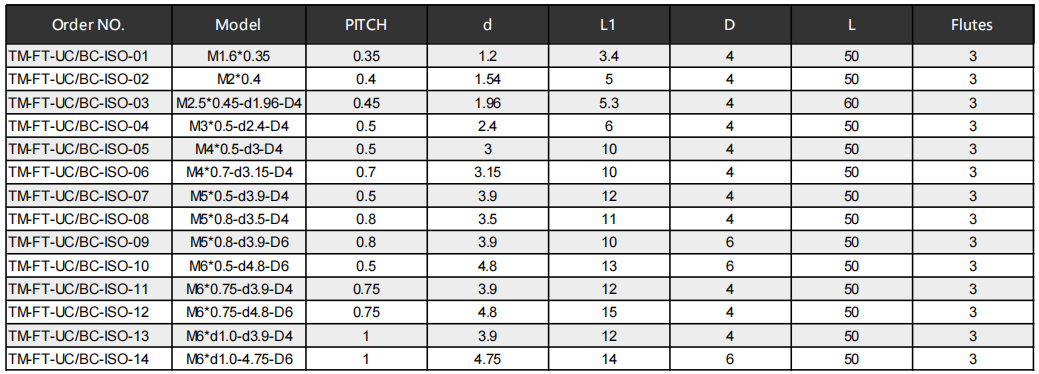Select the L value 60
The image size is (1039, 374).
851,103
